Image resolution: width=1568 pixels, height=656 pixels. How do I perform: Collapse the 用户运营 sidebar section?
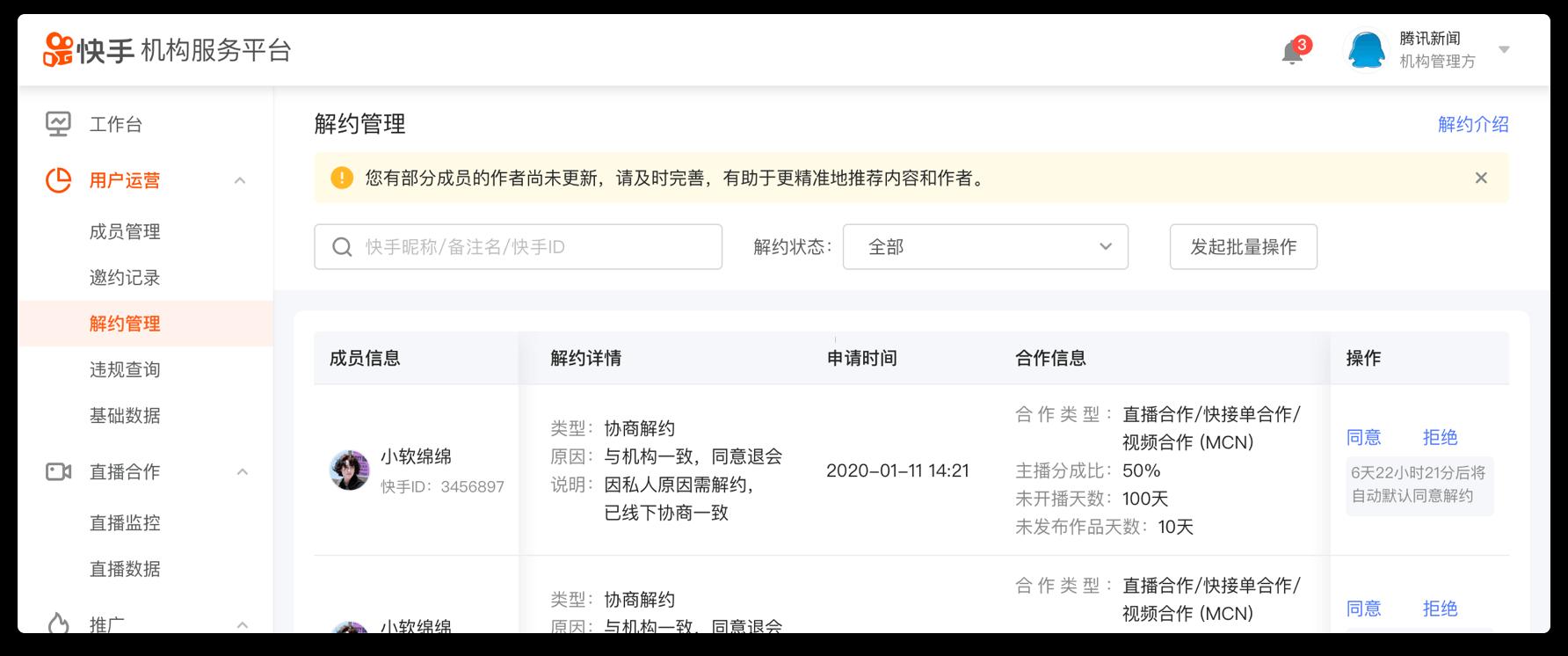click(x=240, y=180)
